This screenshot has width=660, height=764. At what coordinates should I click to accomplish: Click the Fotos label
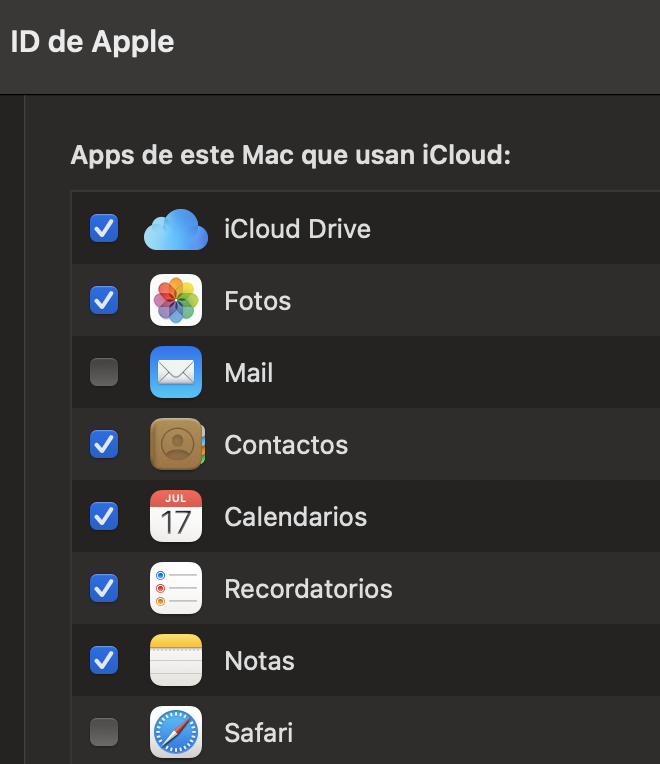point(258,301)
